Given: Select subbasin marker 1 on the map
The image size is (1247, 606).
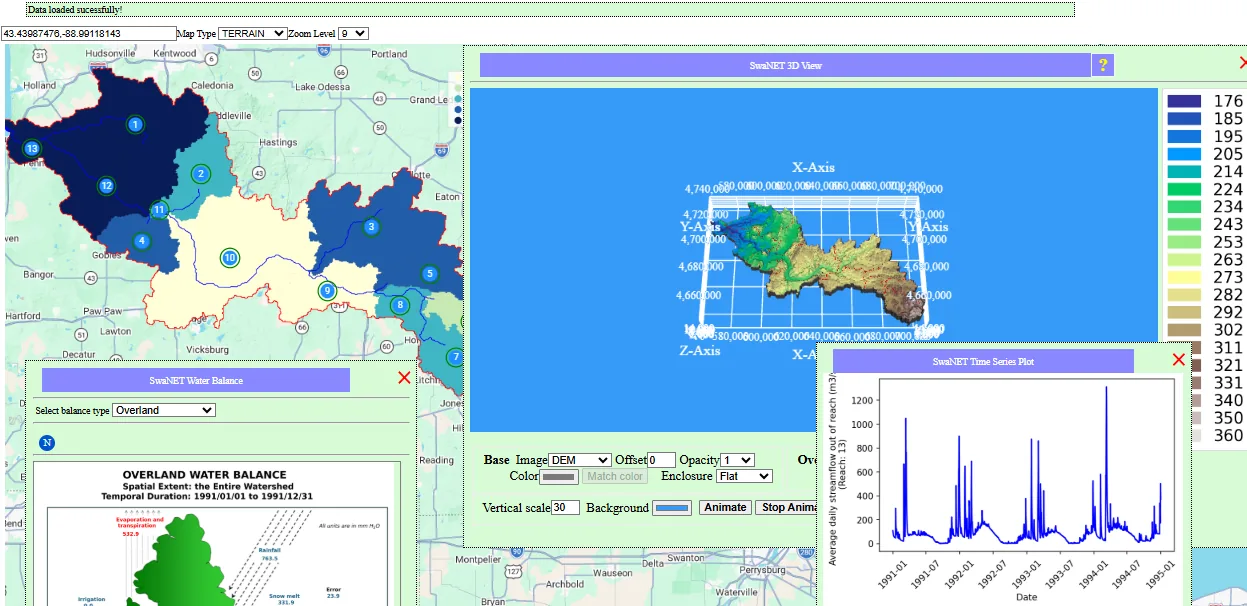Looking at the screenshot, I should (x=135, y=124).
